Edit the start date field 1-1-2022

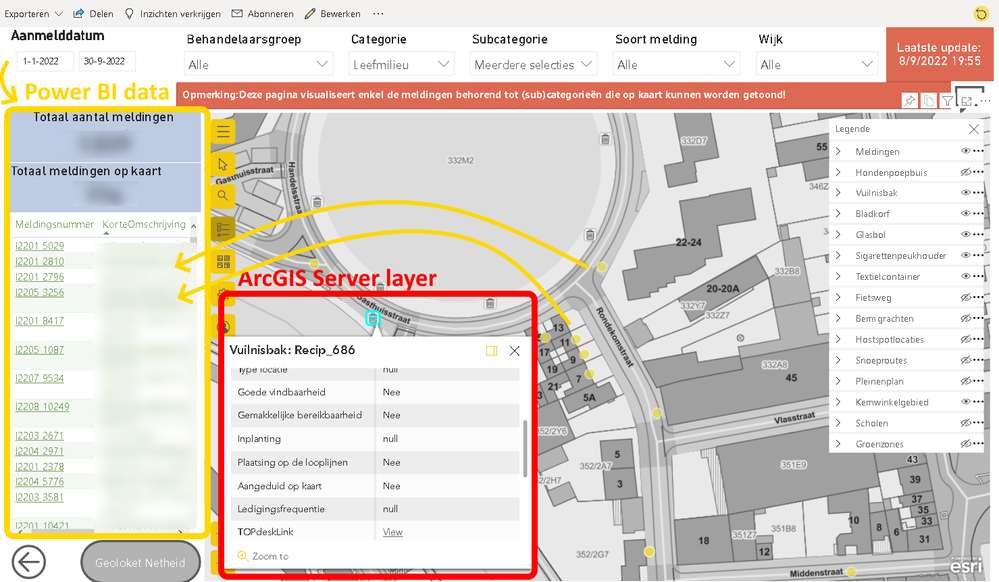[x=45, y=61]
